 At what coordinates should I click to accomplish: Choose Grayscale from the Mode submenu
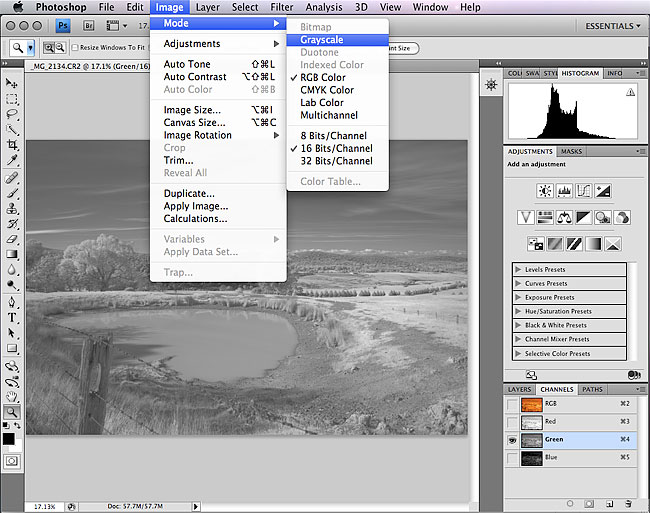(x=322, y=40)
